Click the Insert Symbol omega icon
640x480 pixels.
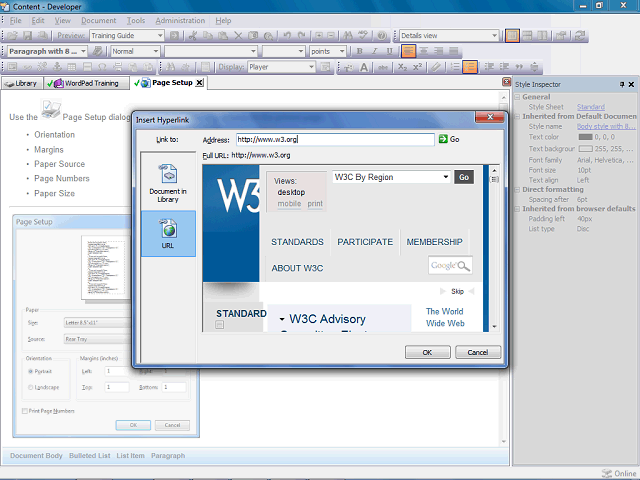coord(102,67)
